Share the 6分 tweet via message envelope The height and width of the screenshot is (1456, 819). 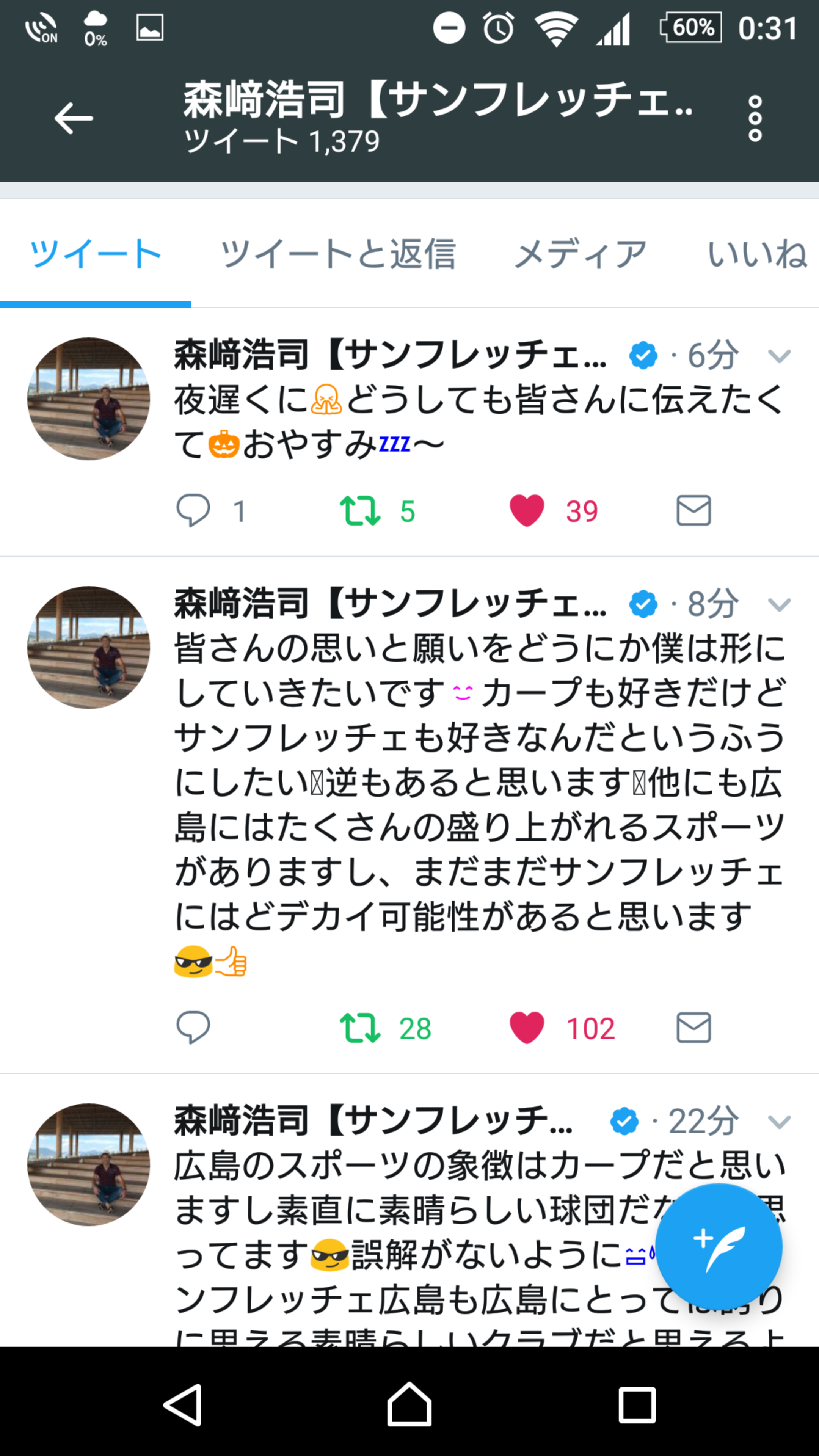(693, 510)
